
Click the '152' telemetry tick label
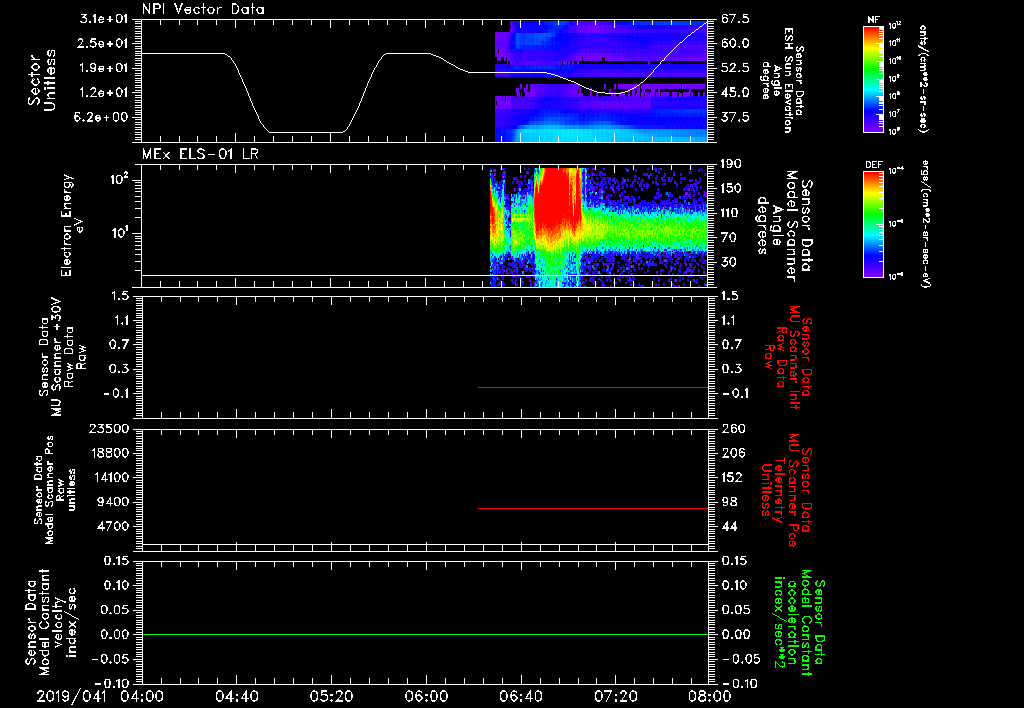(x=732, y=477)
